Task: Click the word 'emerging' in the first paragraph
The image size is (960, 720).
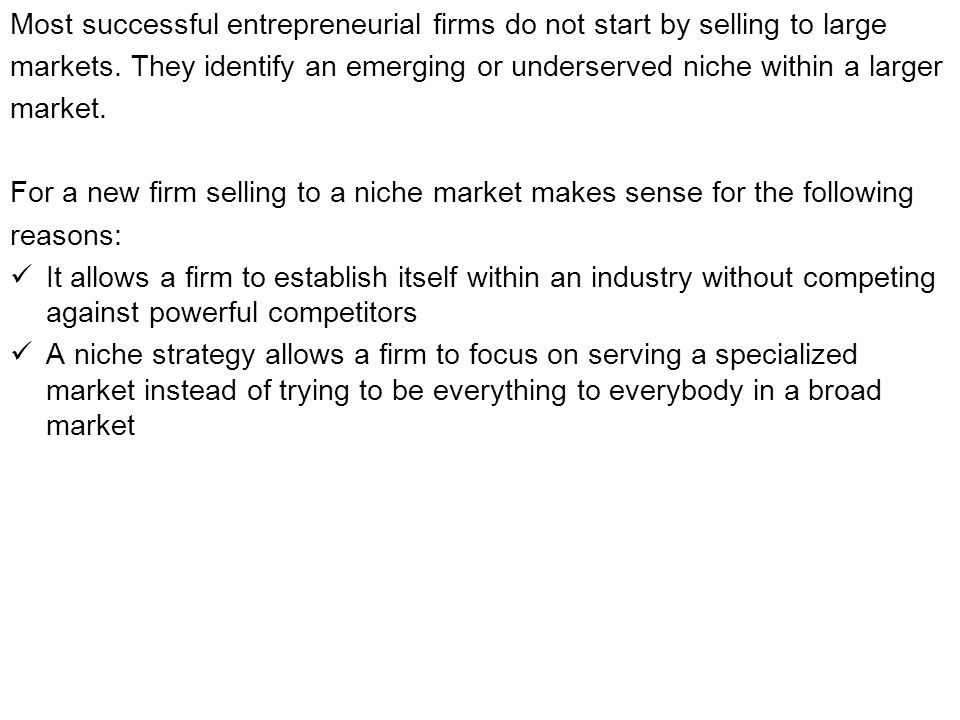Action: [405, 68]
